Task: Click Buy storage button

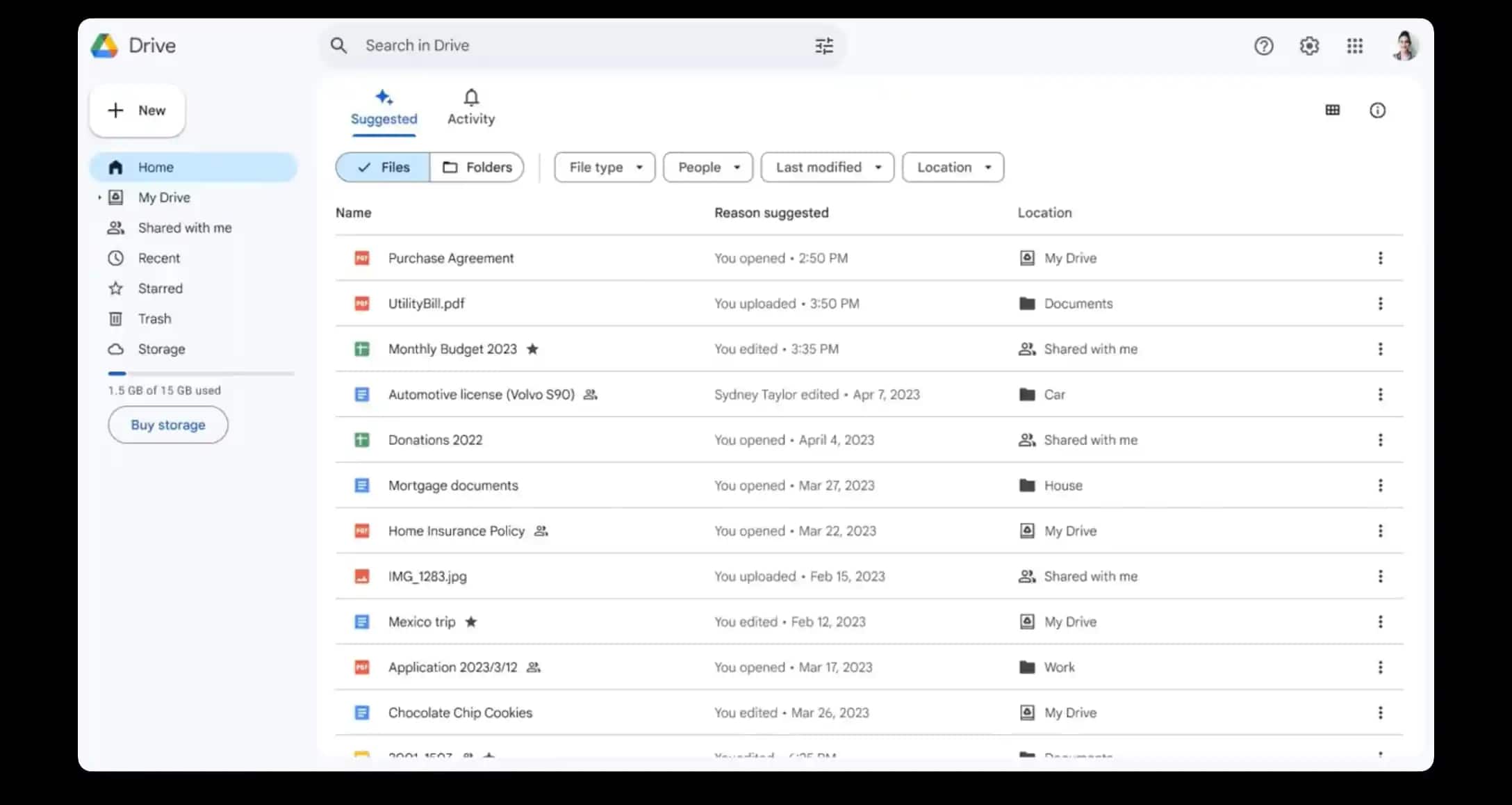Action: tap(168, 425)
